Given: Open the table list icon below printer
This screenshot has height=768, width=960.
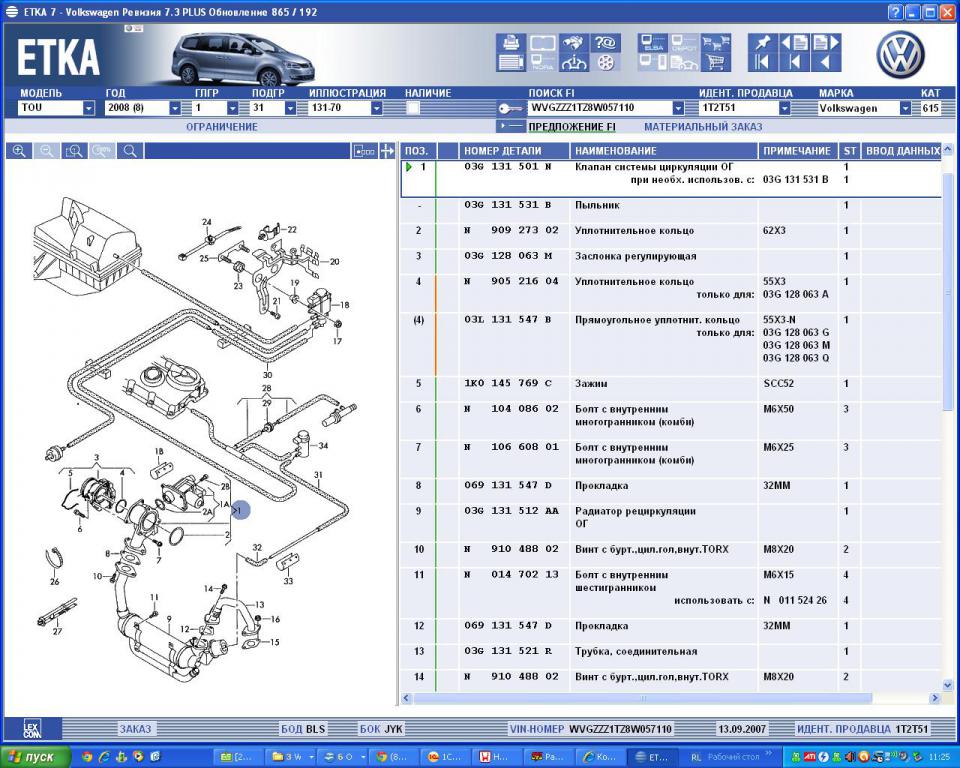Looking at the screenshot, I should (511, 62).
